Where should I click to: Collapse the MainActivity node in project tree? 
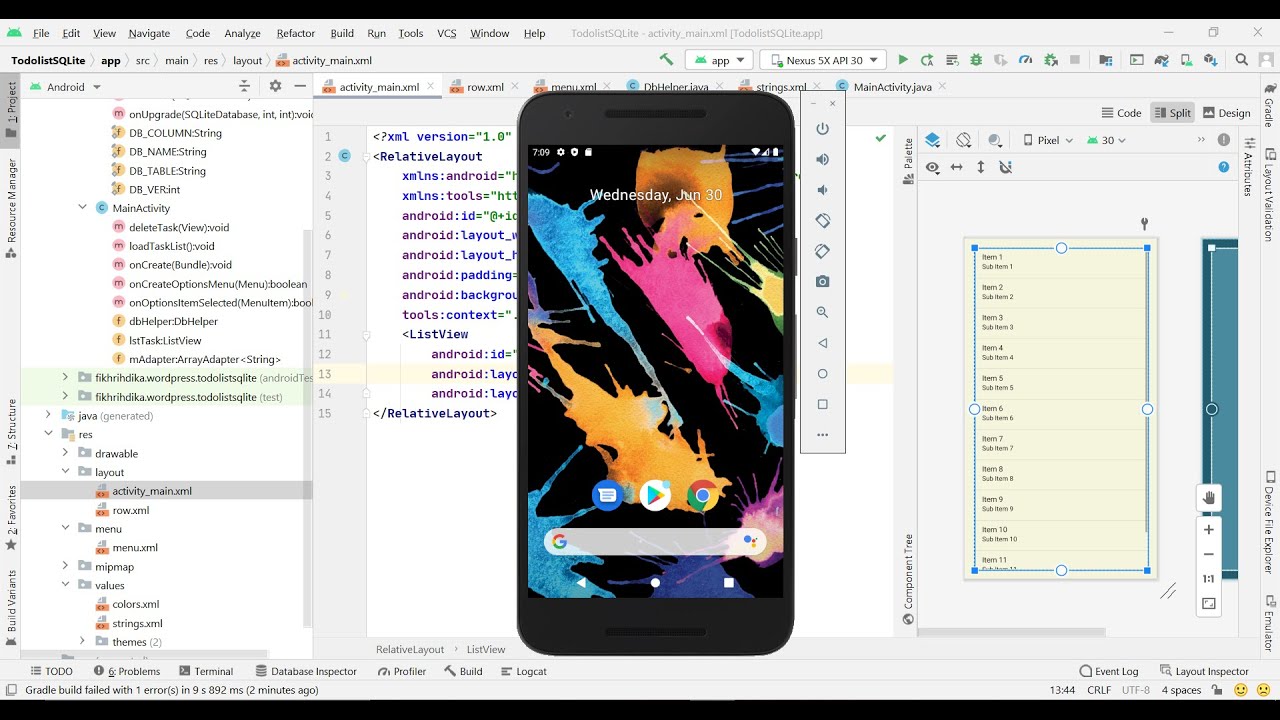(x=83, y=208)
